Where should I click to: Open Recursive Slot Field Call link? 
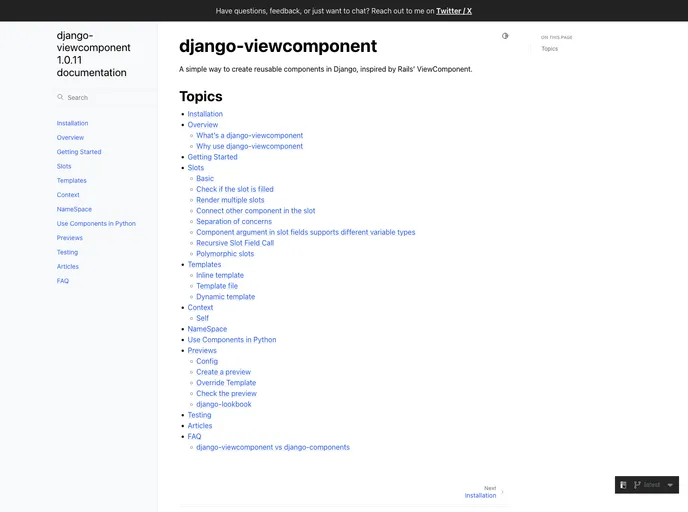pyautogui.click(x=235, y=243)
